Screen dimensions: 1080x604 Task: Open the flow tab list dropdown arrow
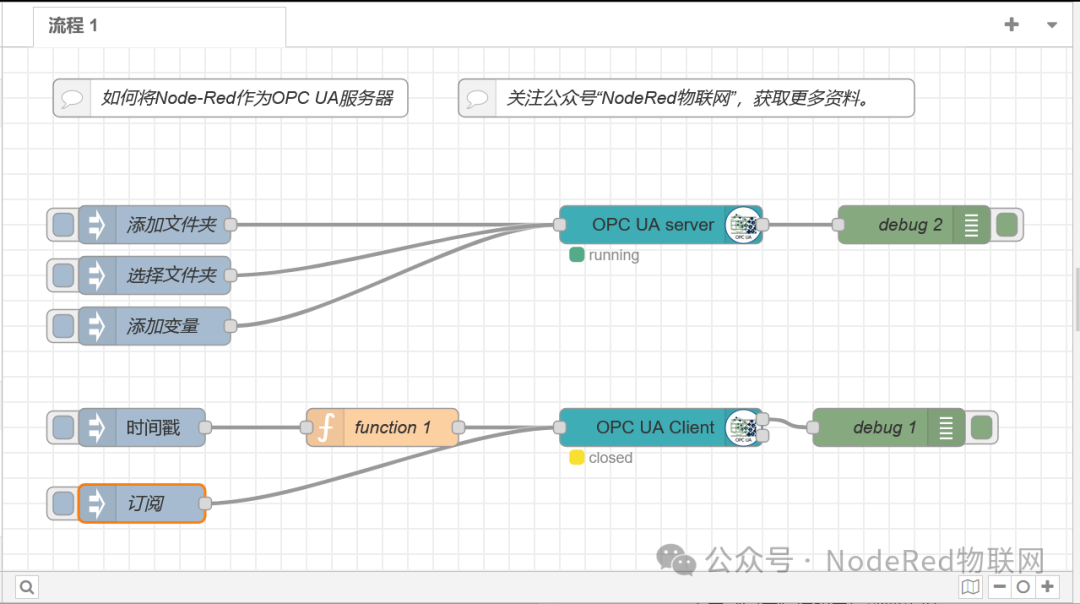(1052, 25)
